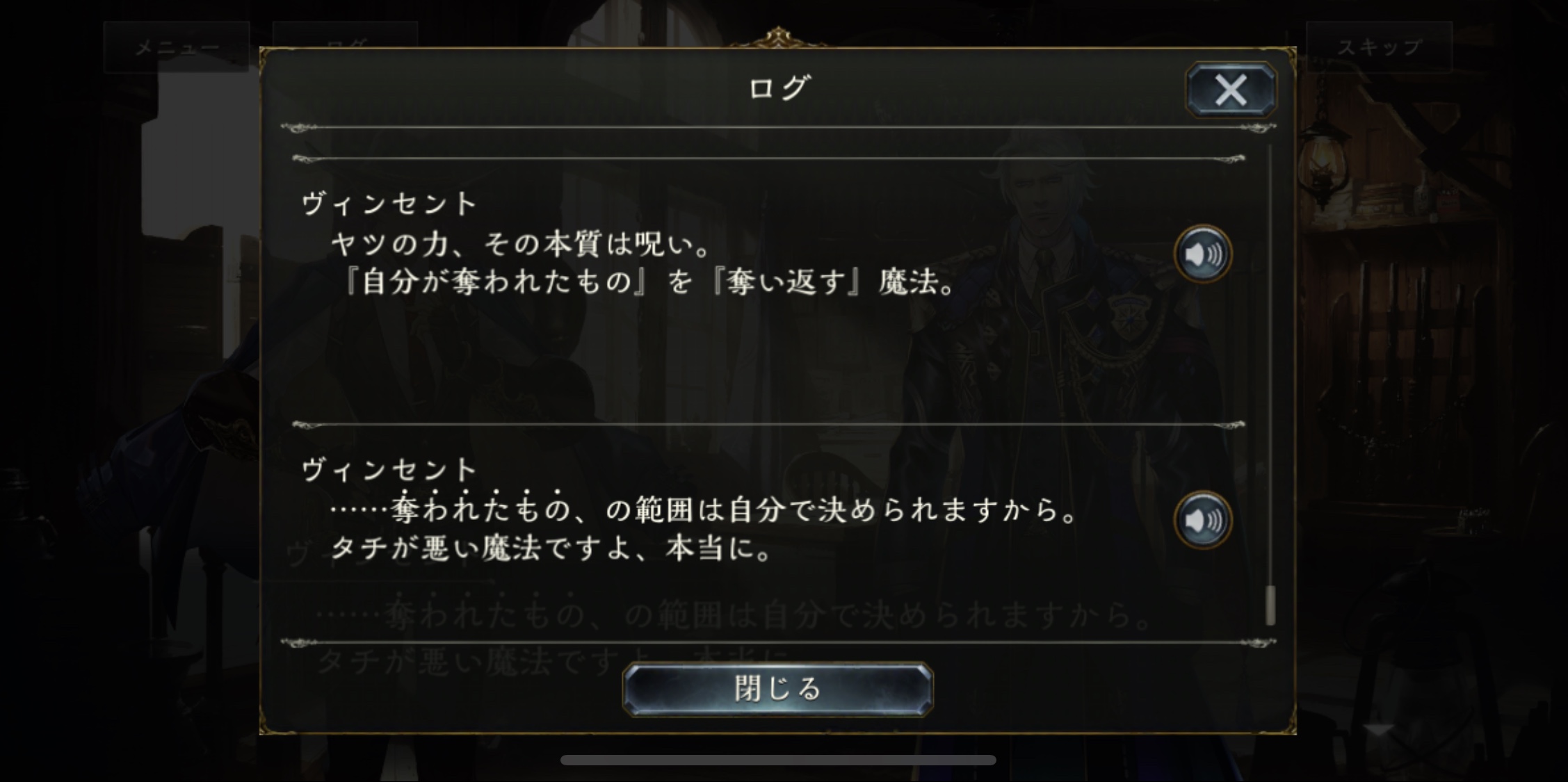Click the line 『自分が奪われたもの』を『奪い返す』魔法。
The height and width of the screenshot is (782, 1568).
pos(648,283)
